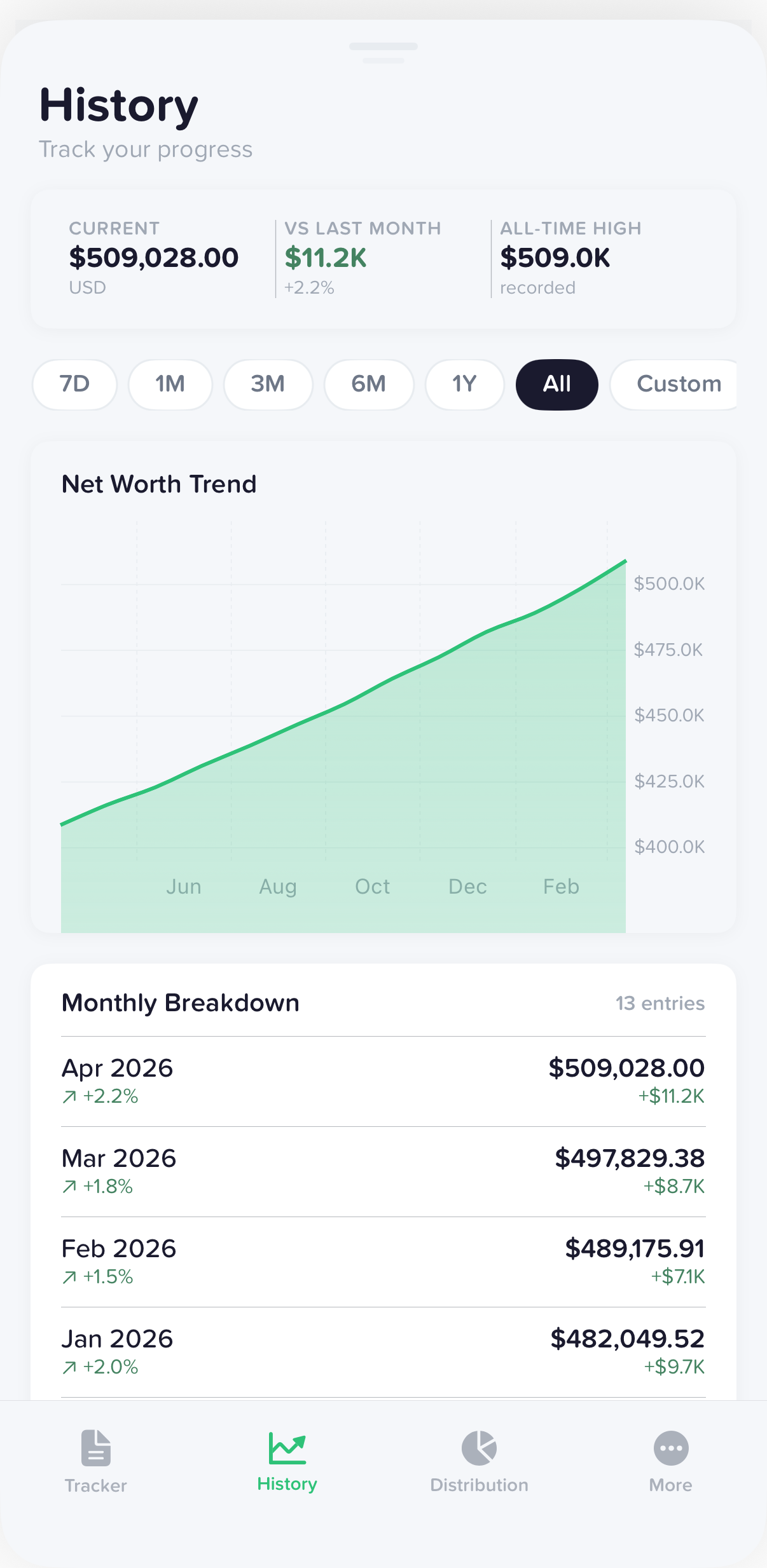Select the 7D time range
Viewport: 767px width, 1568px height.
[74, 384]
